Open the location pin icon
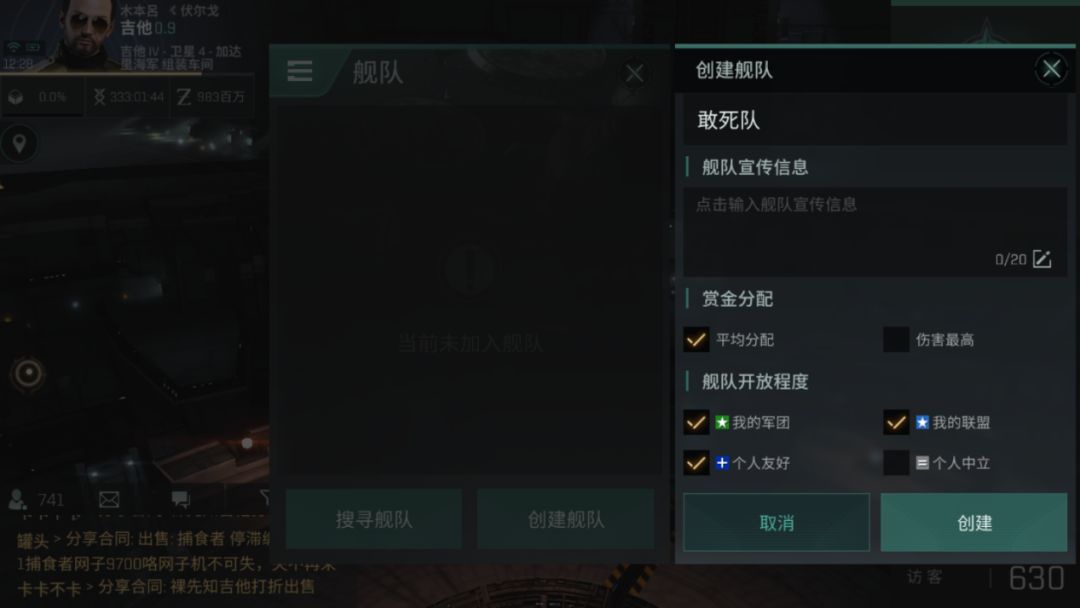This screenshot has width=1080, height=608. [19, 143]
